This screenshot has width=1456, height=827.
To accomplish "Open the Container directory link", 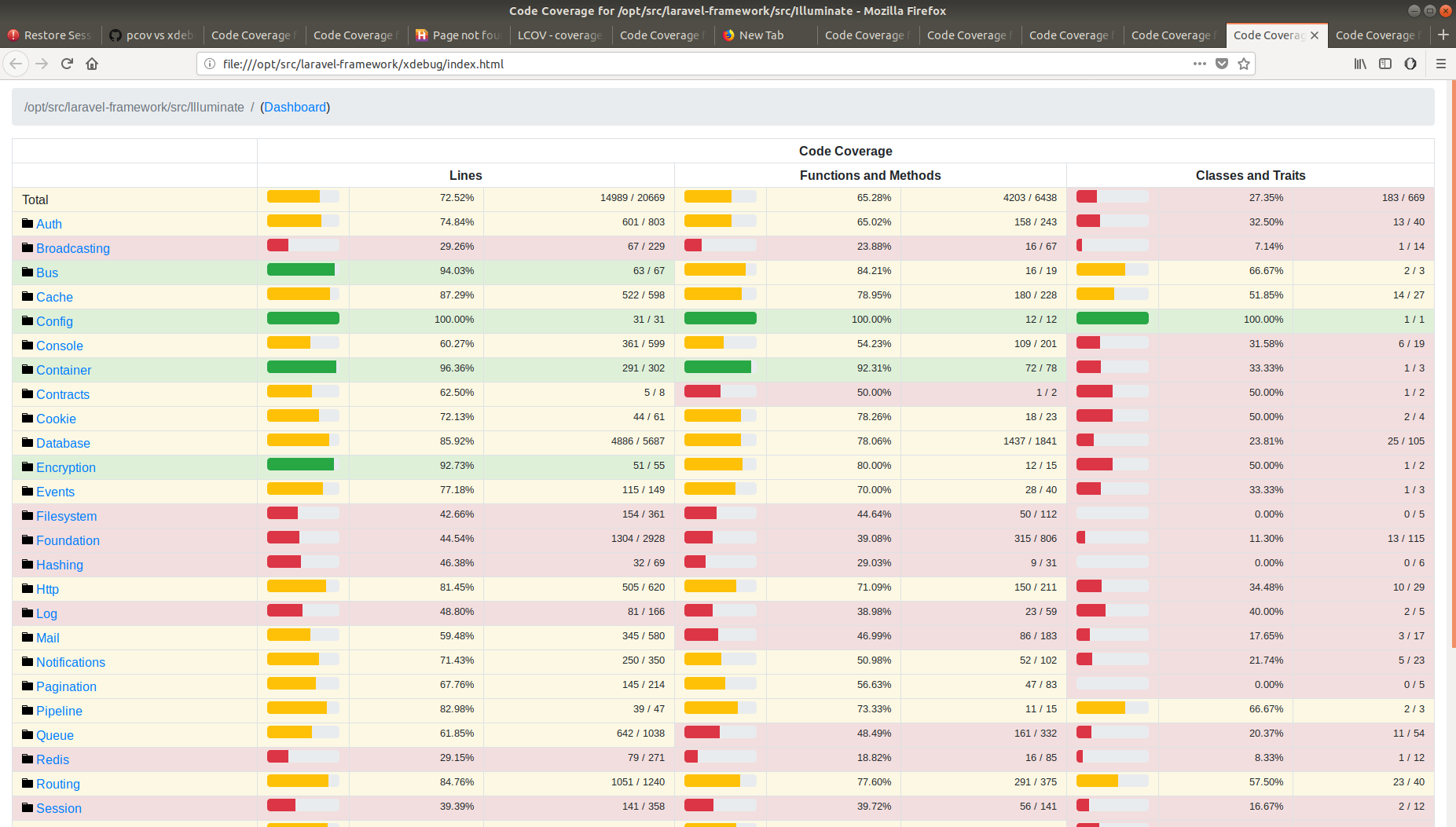I will [x=64, y=370].
